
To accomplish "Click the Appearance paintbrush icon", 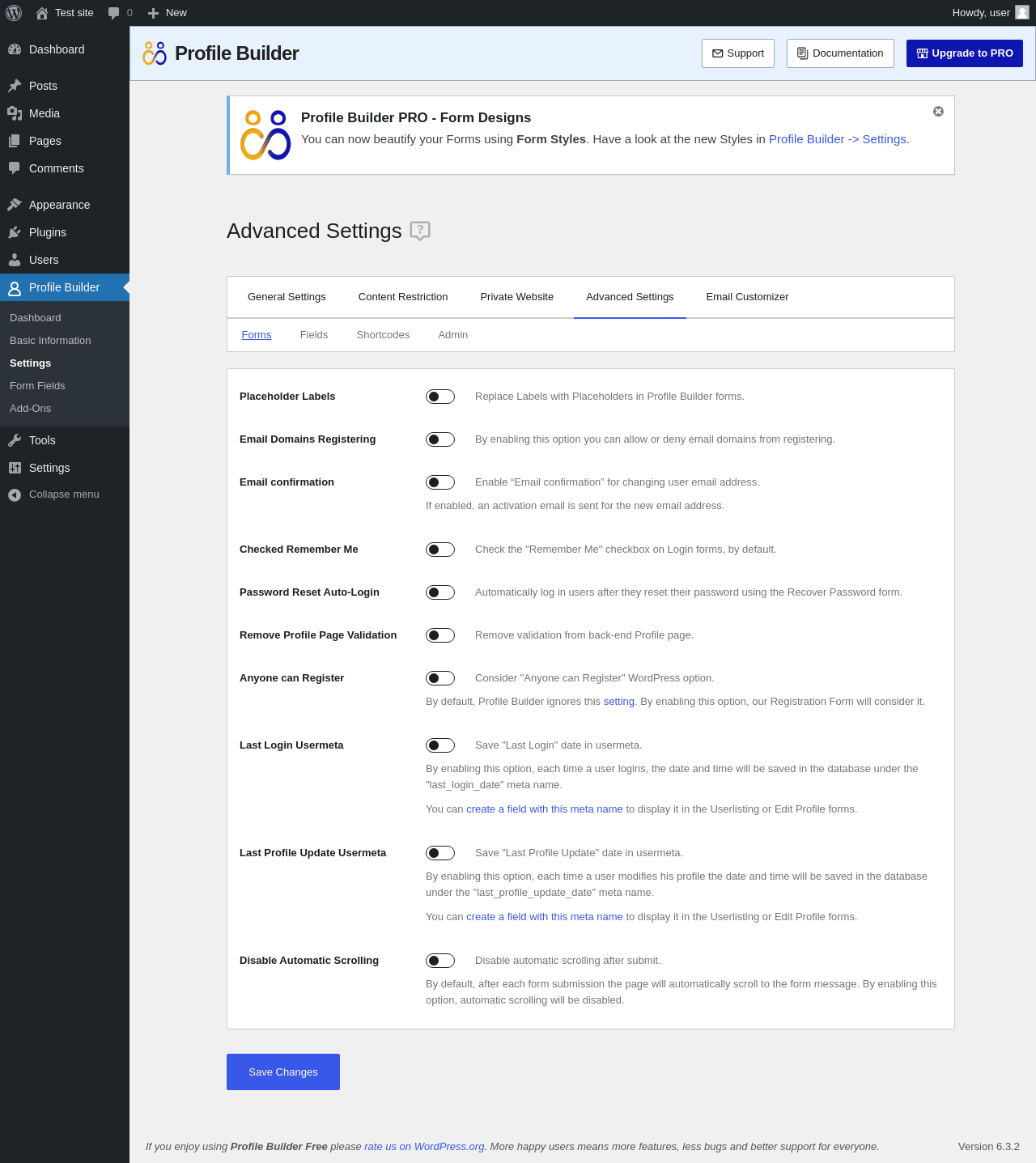I will 15,205.
